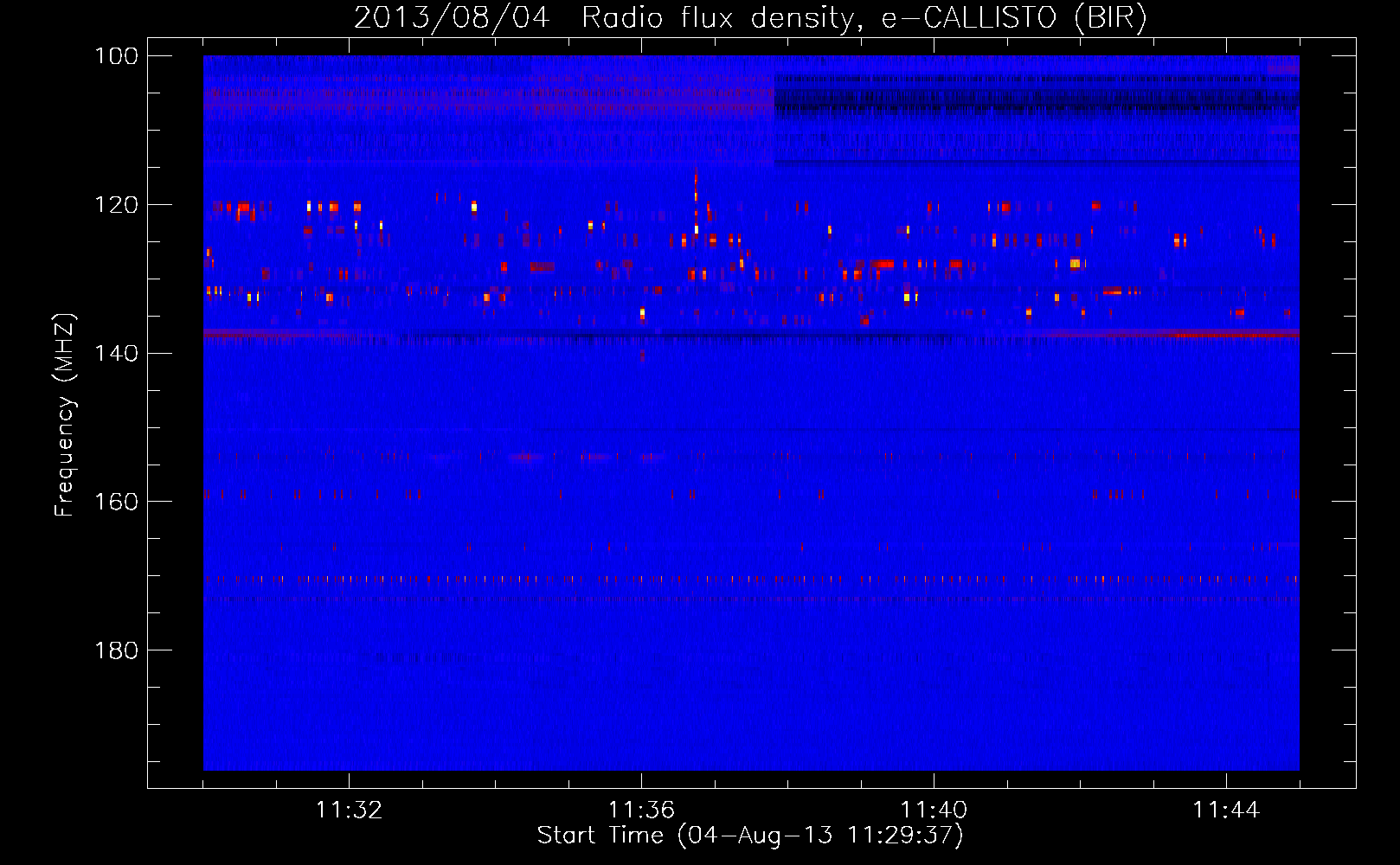Click the 11:32 time tick label
This screenshot has height=865, width=1400.
349,810
